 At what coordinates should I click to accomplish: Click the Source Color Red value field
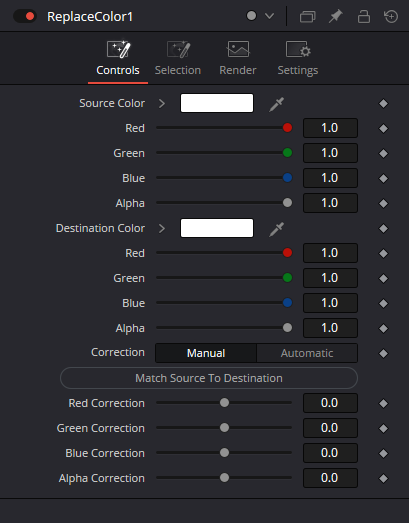pos(330,128)
